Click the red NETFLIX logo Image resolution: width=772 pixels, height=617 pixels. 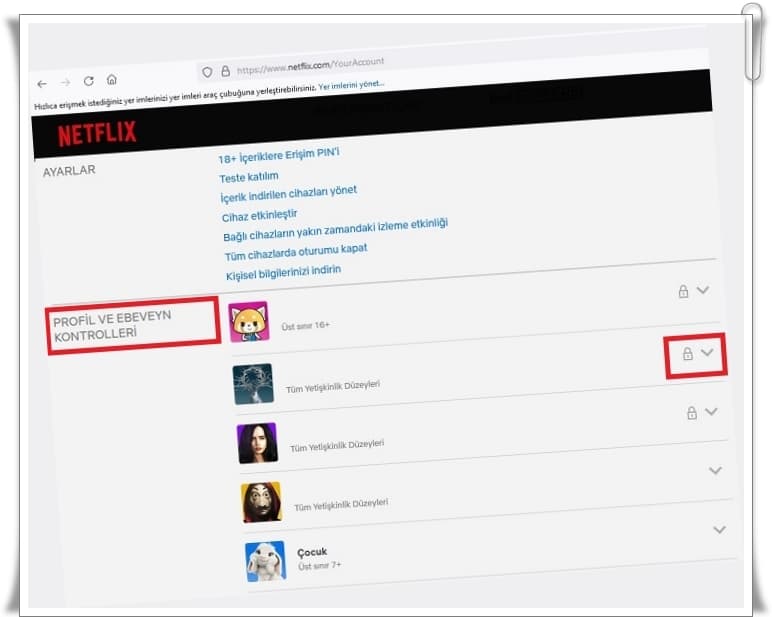coord(97,133)
